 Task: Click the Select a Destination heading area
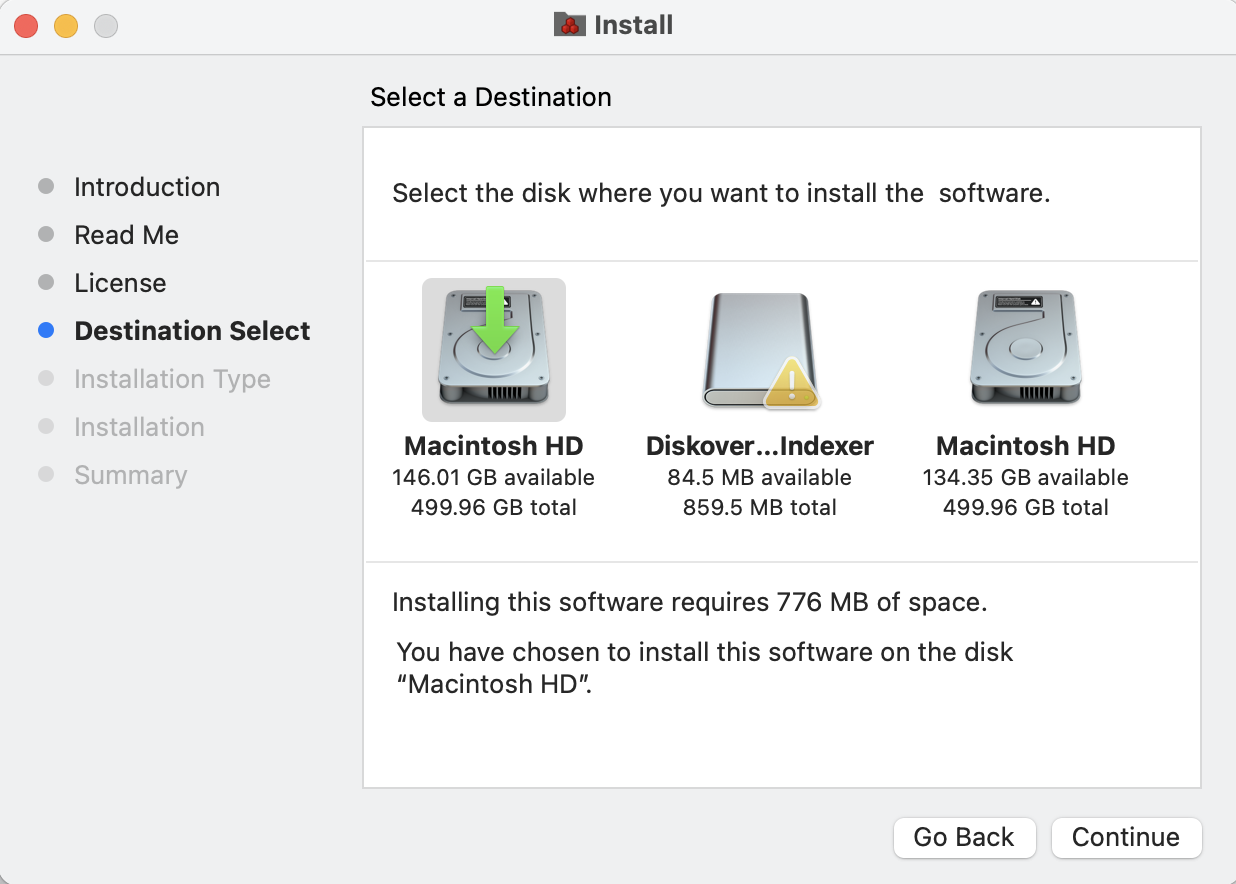tap(490, 97)
